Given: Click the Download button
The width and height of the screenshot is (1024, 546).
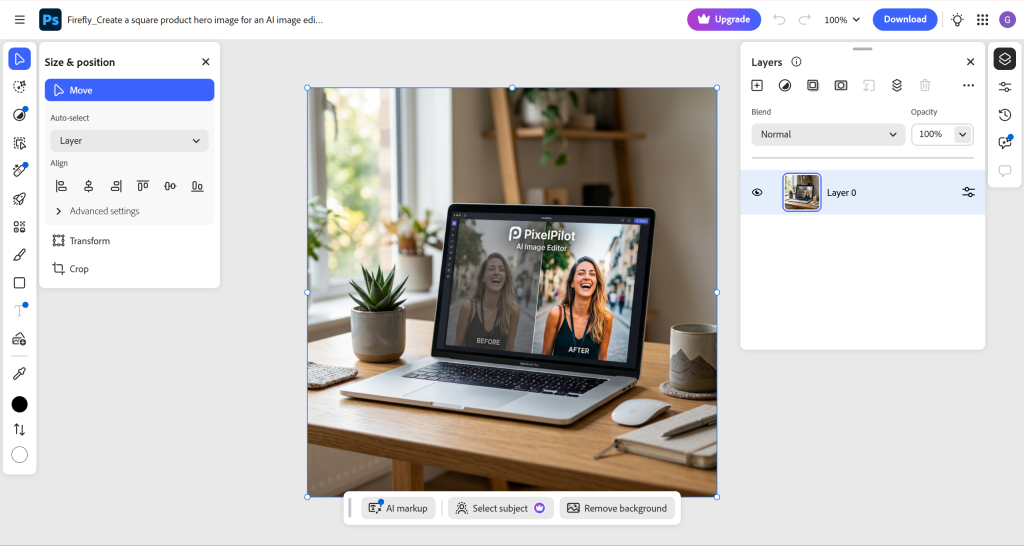Looking at the screenshot, I should [905, 20].
